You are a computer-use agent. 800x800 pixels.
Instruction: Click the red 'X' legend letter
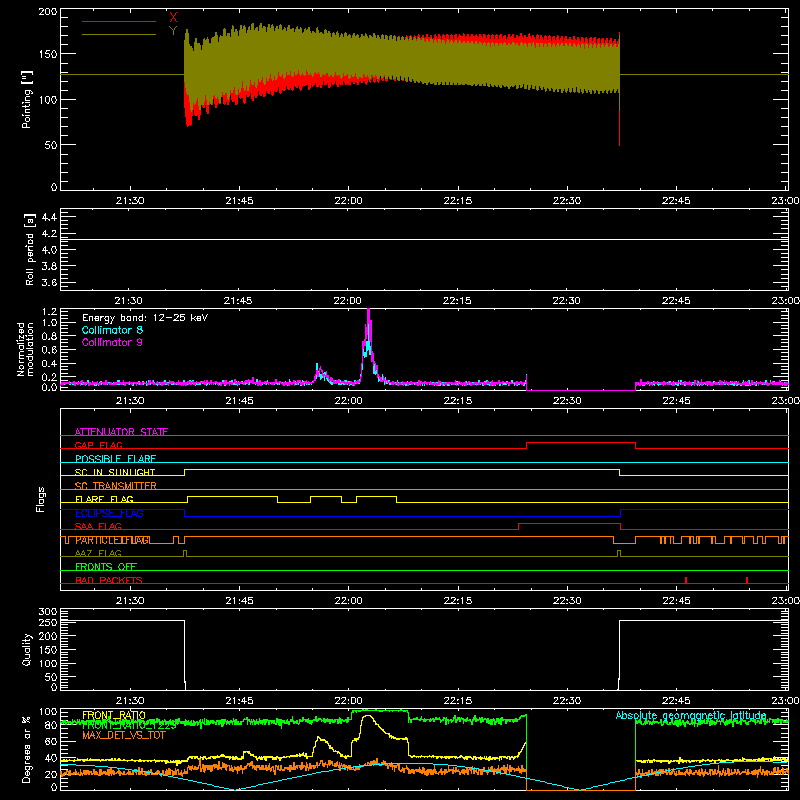pos(173,17)
